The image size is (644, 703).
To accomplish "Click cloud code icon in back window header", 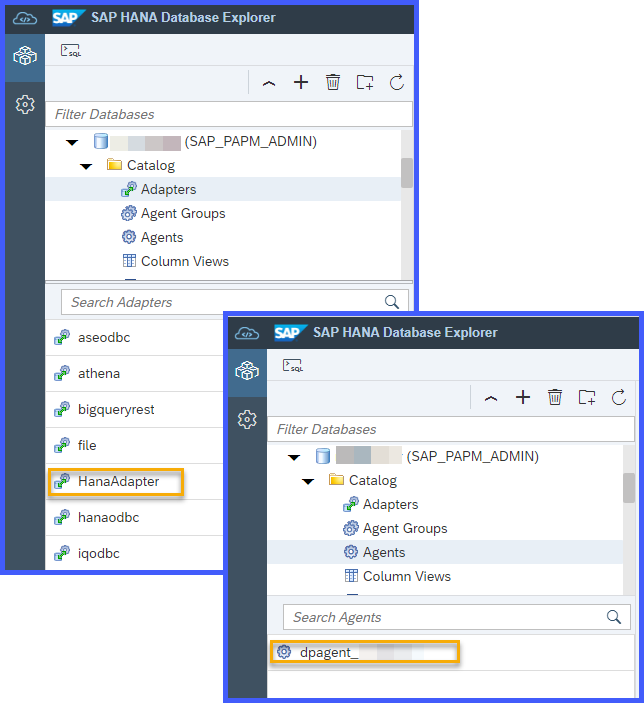I will click(25, 19).
